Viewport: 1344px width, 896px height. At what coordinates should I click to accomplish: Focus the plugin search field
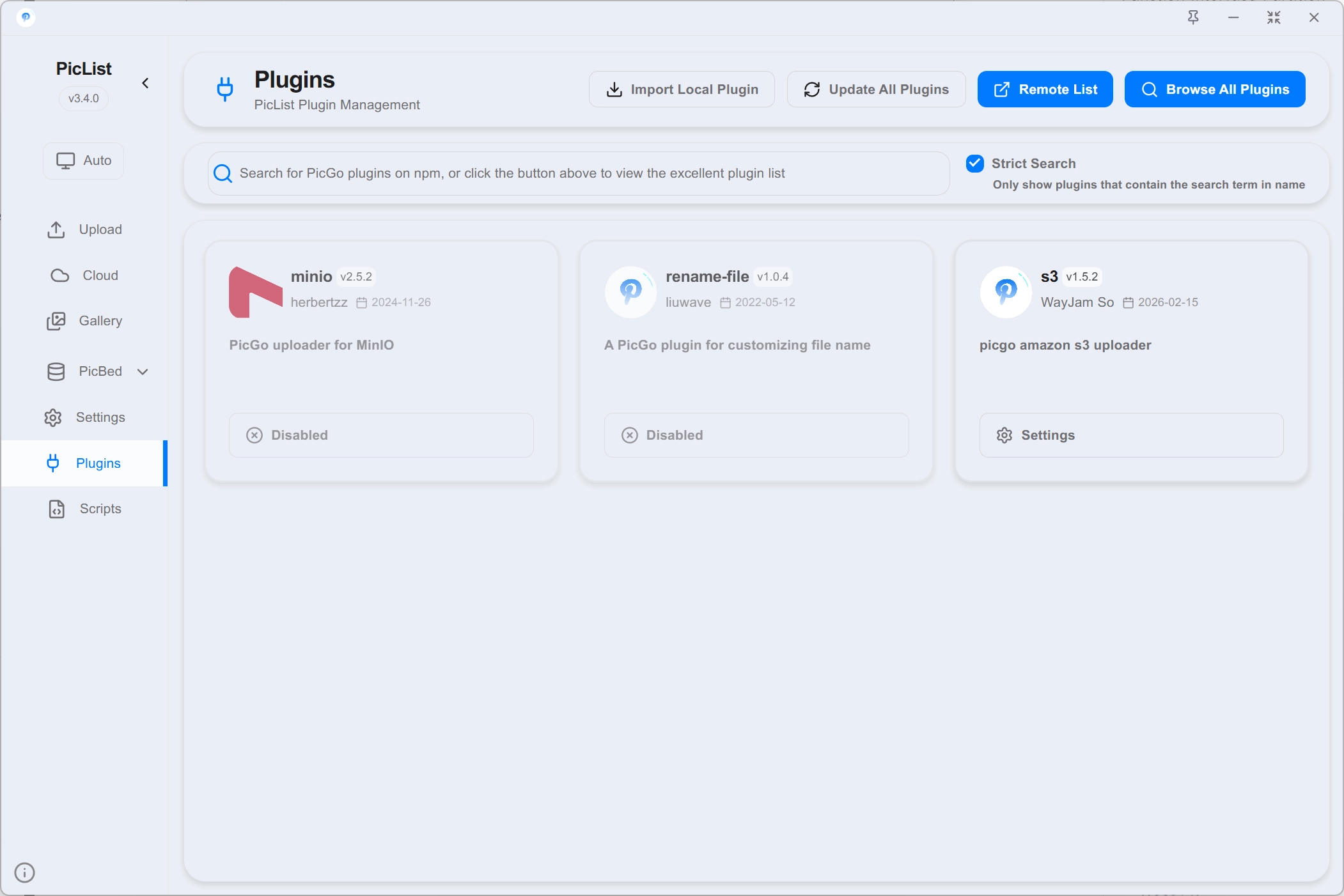tap(579, 173)
